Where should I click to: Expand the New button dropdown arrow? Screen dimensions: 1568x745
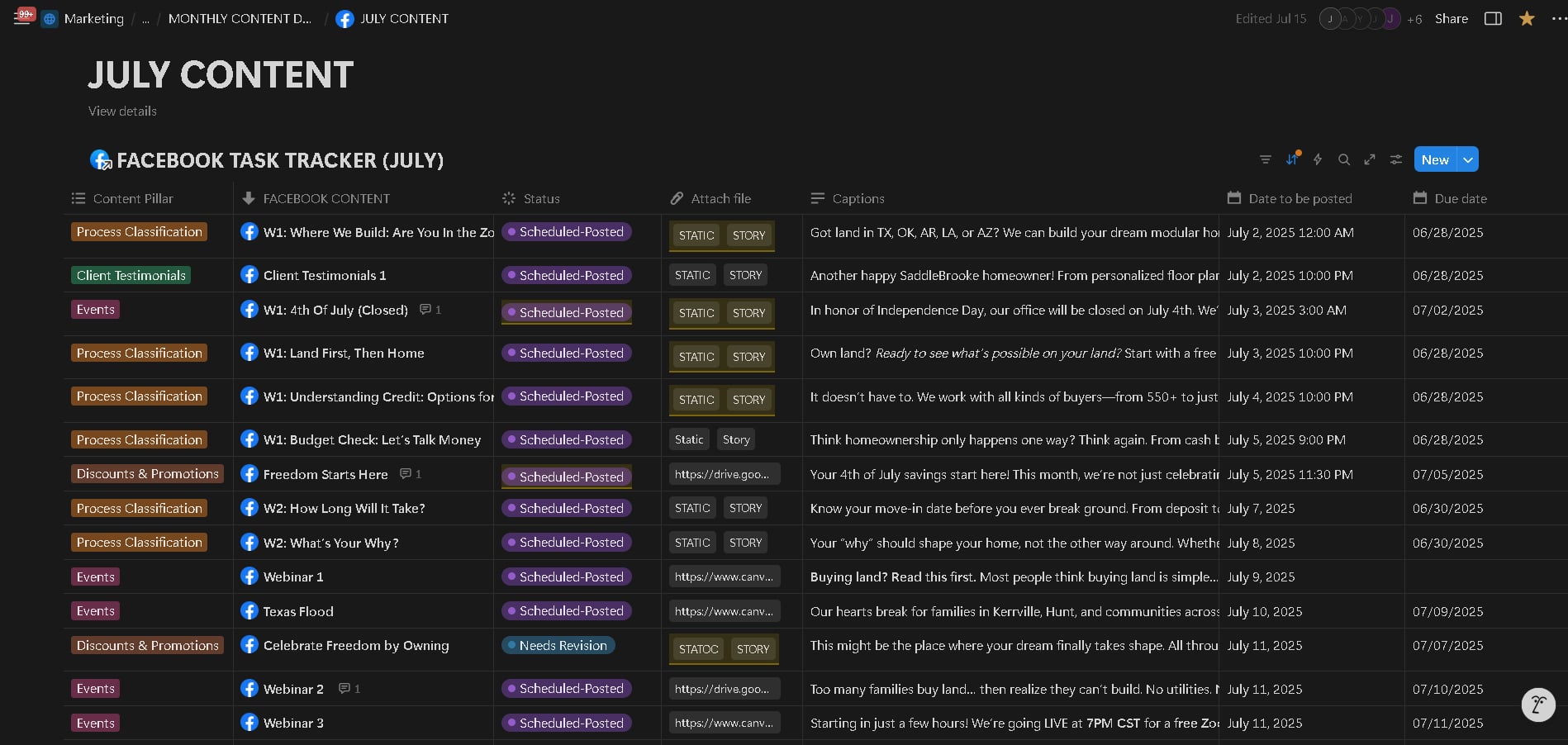point(1468,159)
